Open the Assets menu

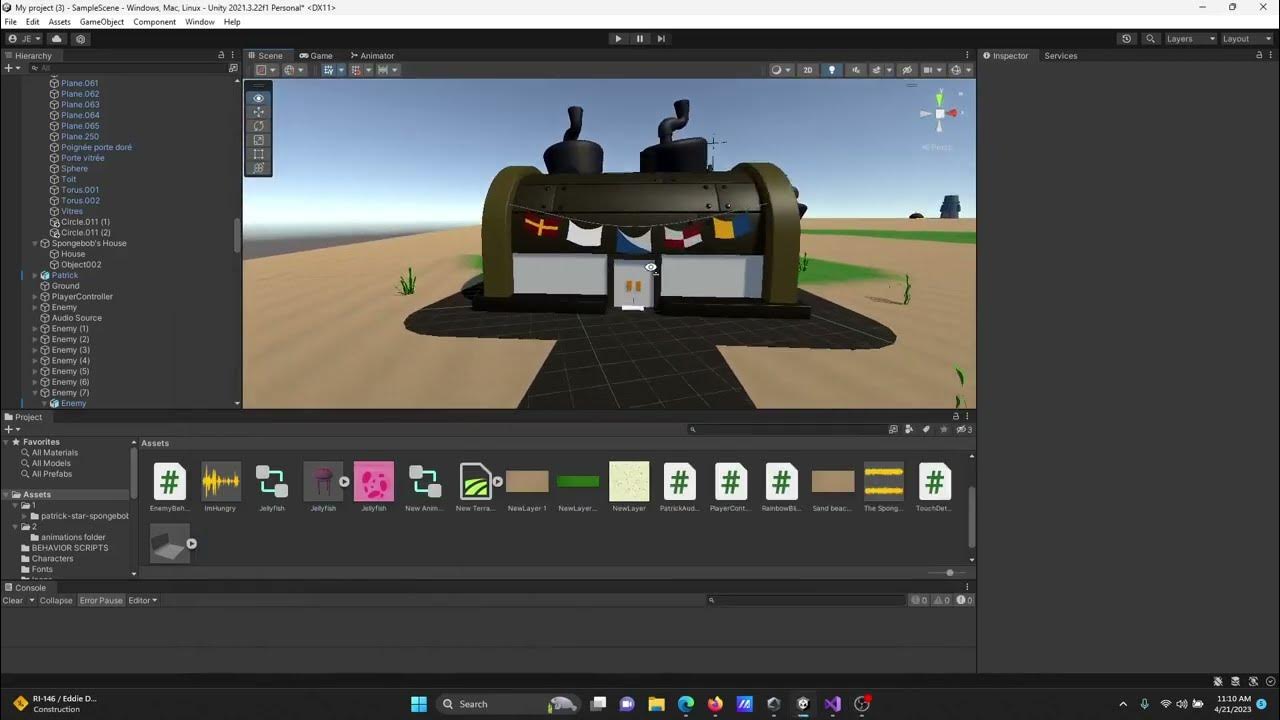[60, 22]
